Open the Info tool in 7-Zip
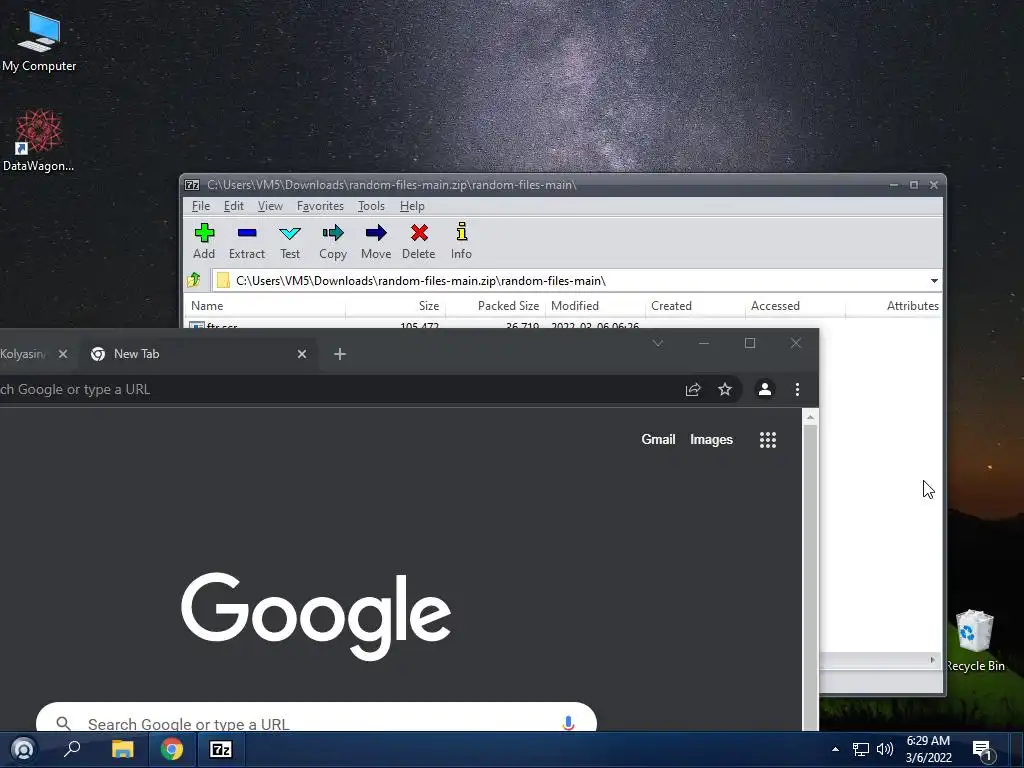The width and height of the screenshot is (1024, 768). pos(461,241)
